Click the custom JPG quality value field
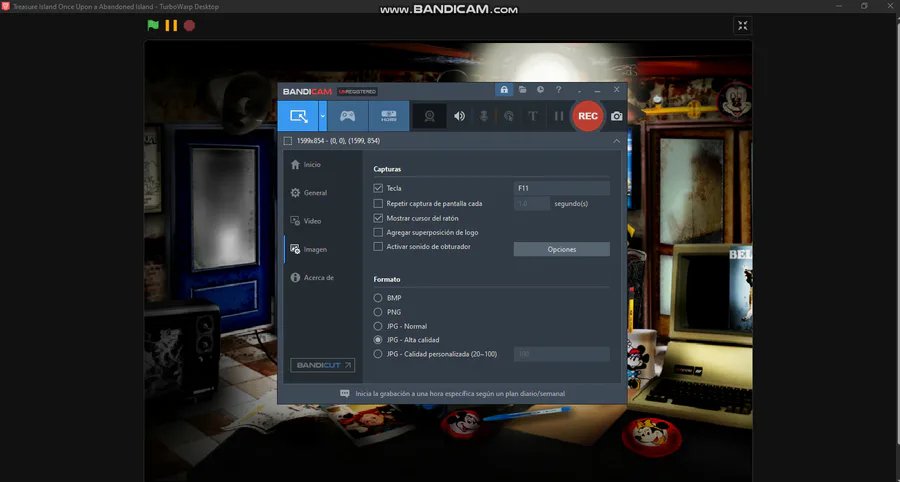900x482 pixels. (561, 354)
